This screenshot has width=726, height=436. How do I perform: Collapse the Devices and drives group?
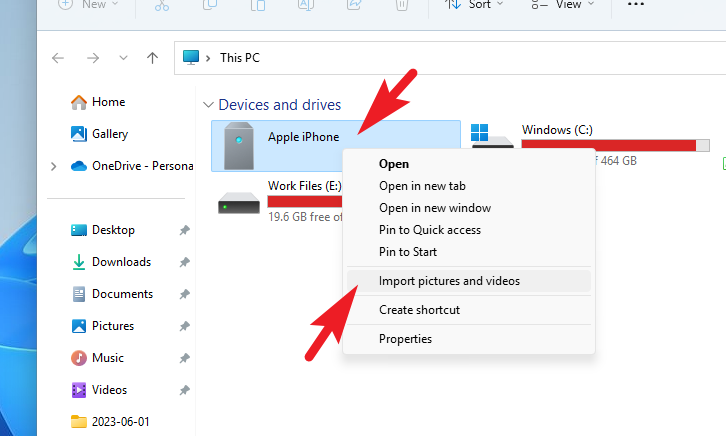coord(208,105)
